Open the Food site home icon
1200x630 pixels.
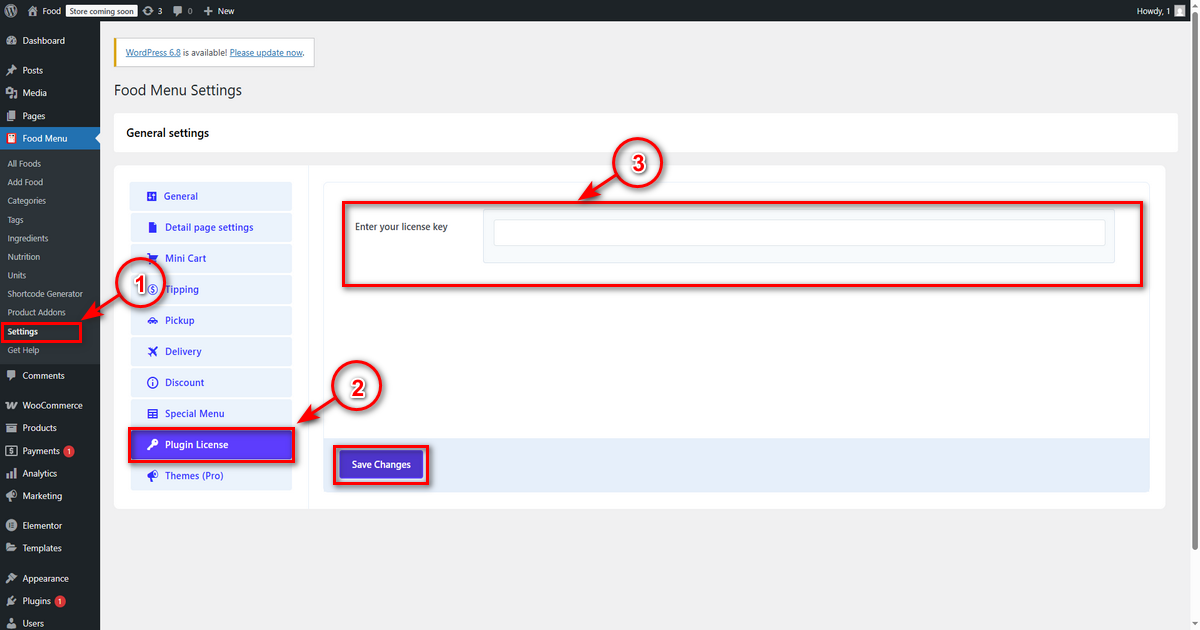click(x=32, y=11)
